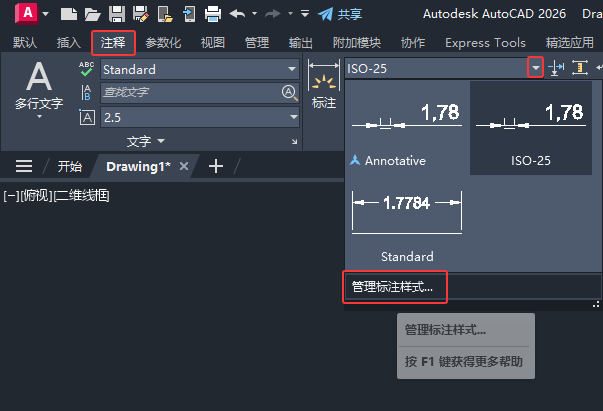
Task: Select the 注释 ribbon tab
Action: [x=113, y=43]
